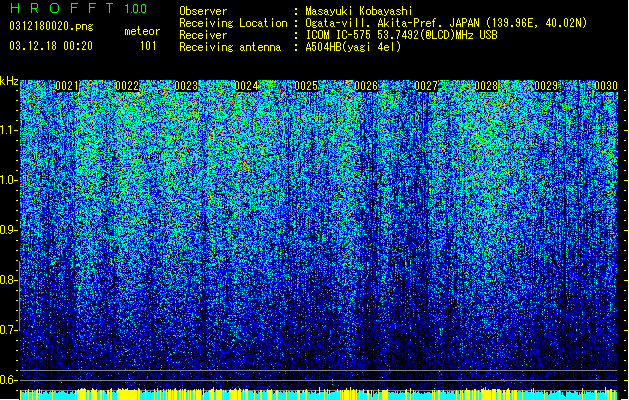This screenshot has height=400, width=629.
Task: Click the 0029 time marker
Action: [x=546, y=86]
